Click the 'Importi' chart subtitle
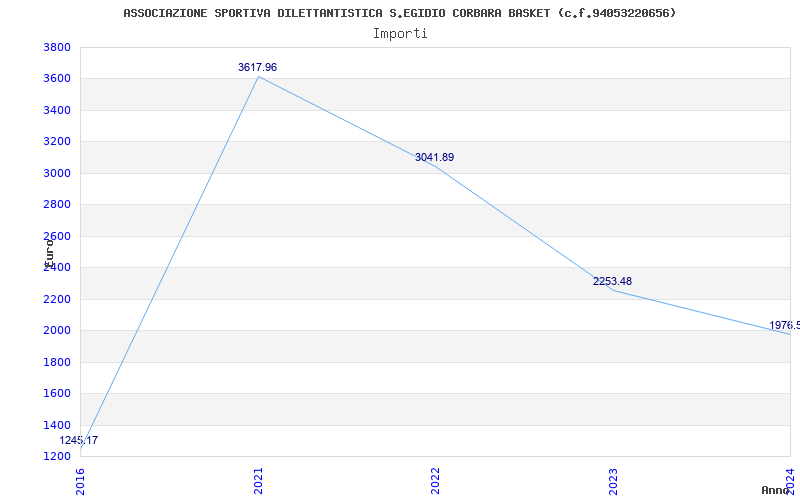This screenshot has height=500, width=800. click(400, 34)
